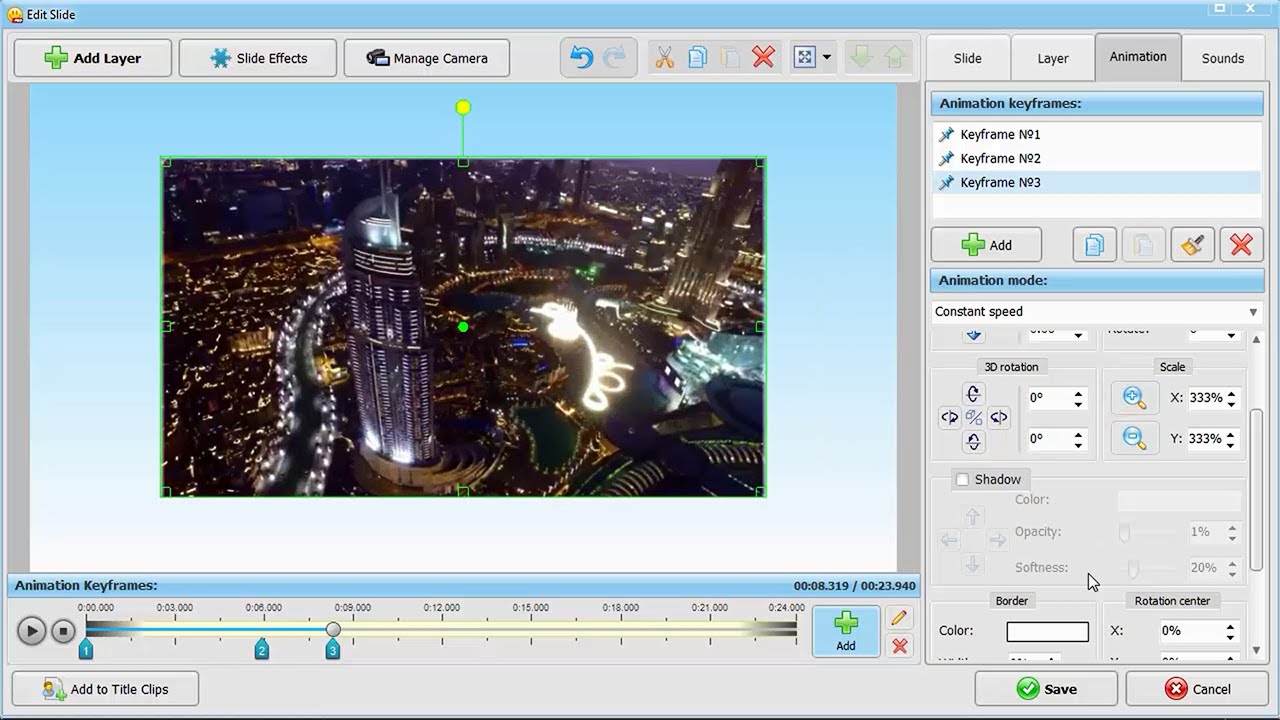
Task: Open the Animation mode Constant speed dropdown
Action: [1097, 312]
